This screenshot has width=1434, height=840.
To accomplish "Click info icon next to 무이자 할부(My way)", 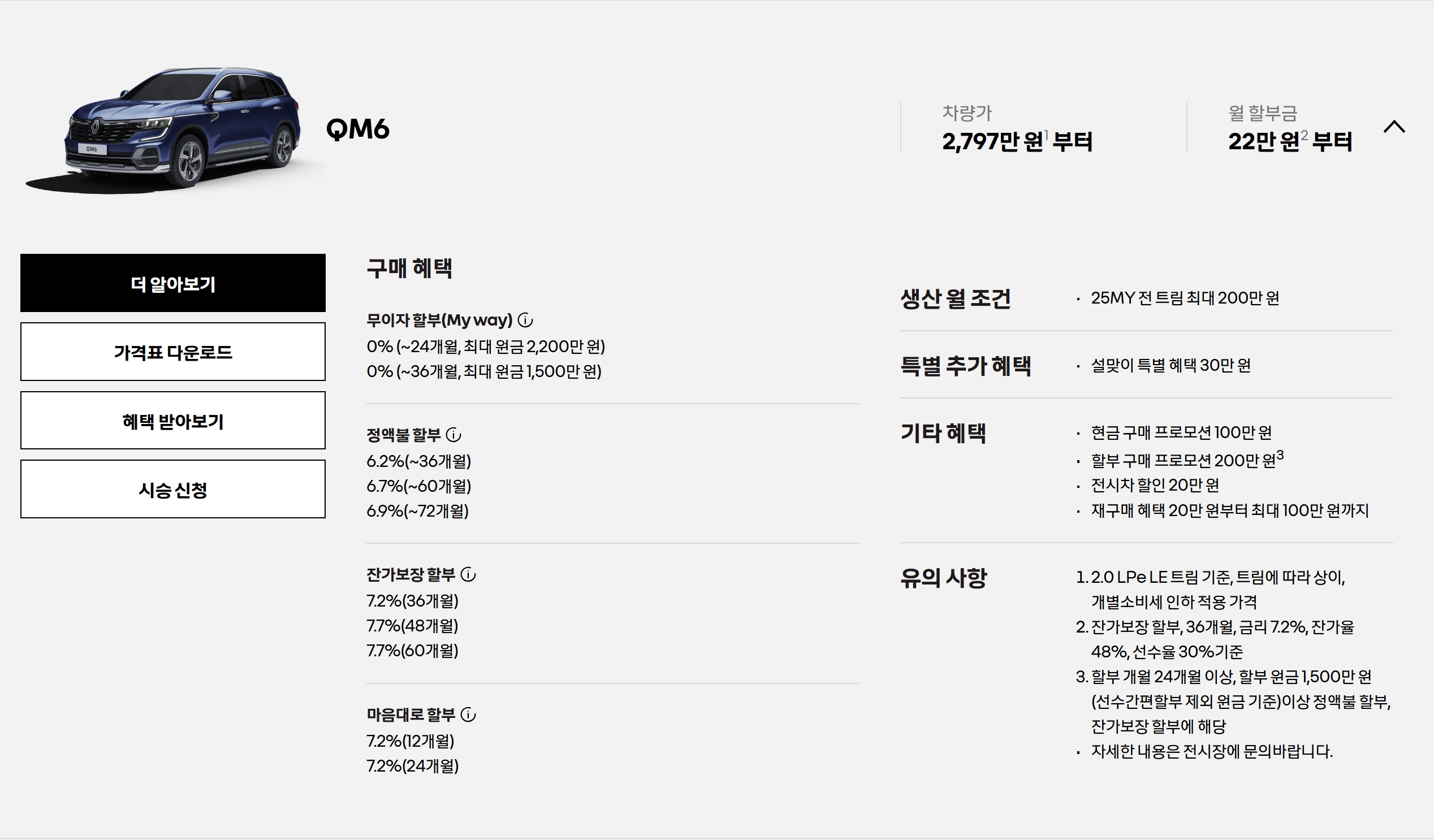I will click(x=525, y=320).
